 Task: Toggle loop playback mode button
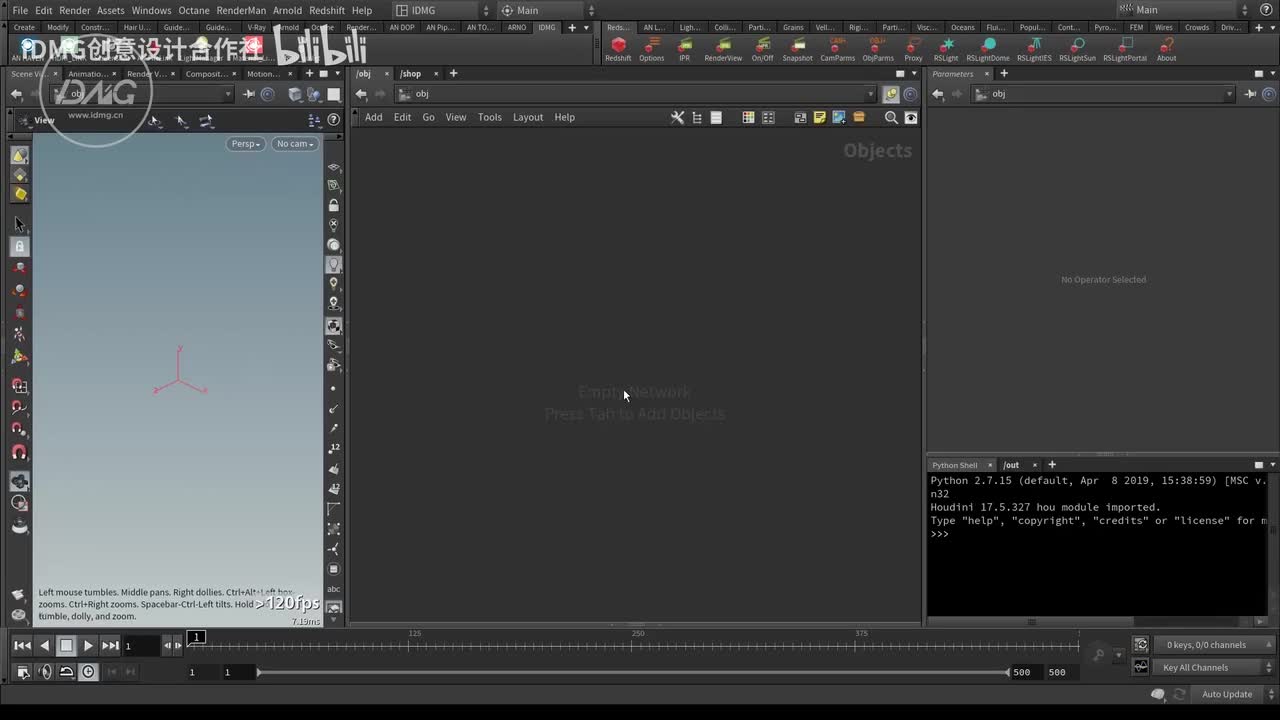(66, 672)
